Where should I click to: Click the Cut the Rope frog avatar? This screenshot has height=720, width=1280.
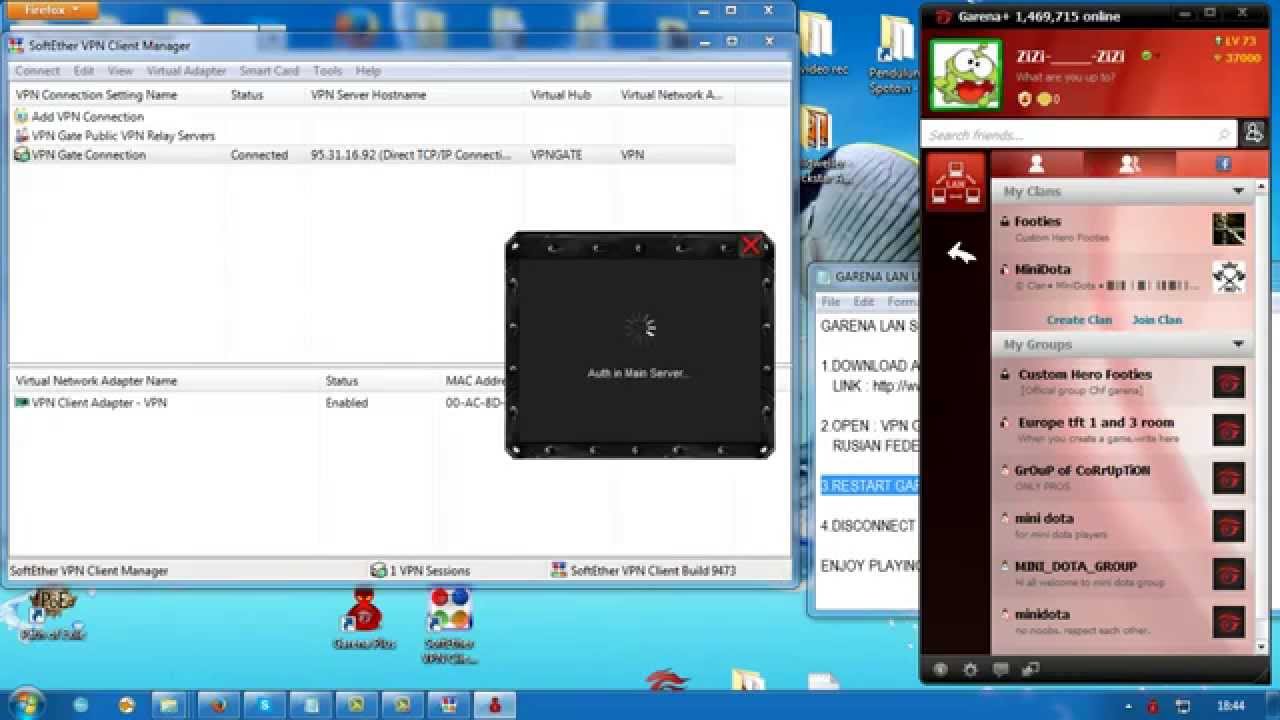tap(965, 75)
